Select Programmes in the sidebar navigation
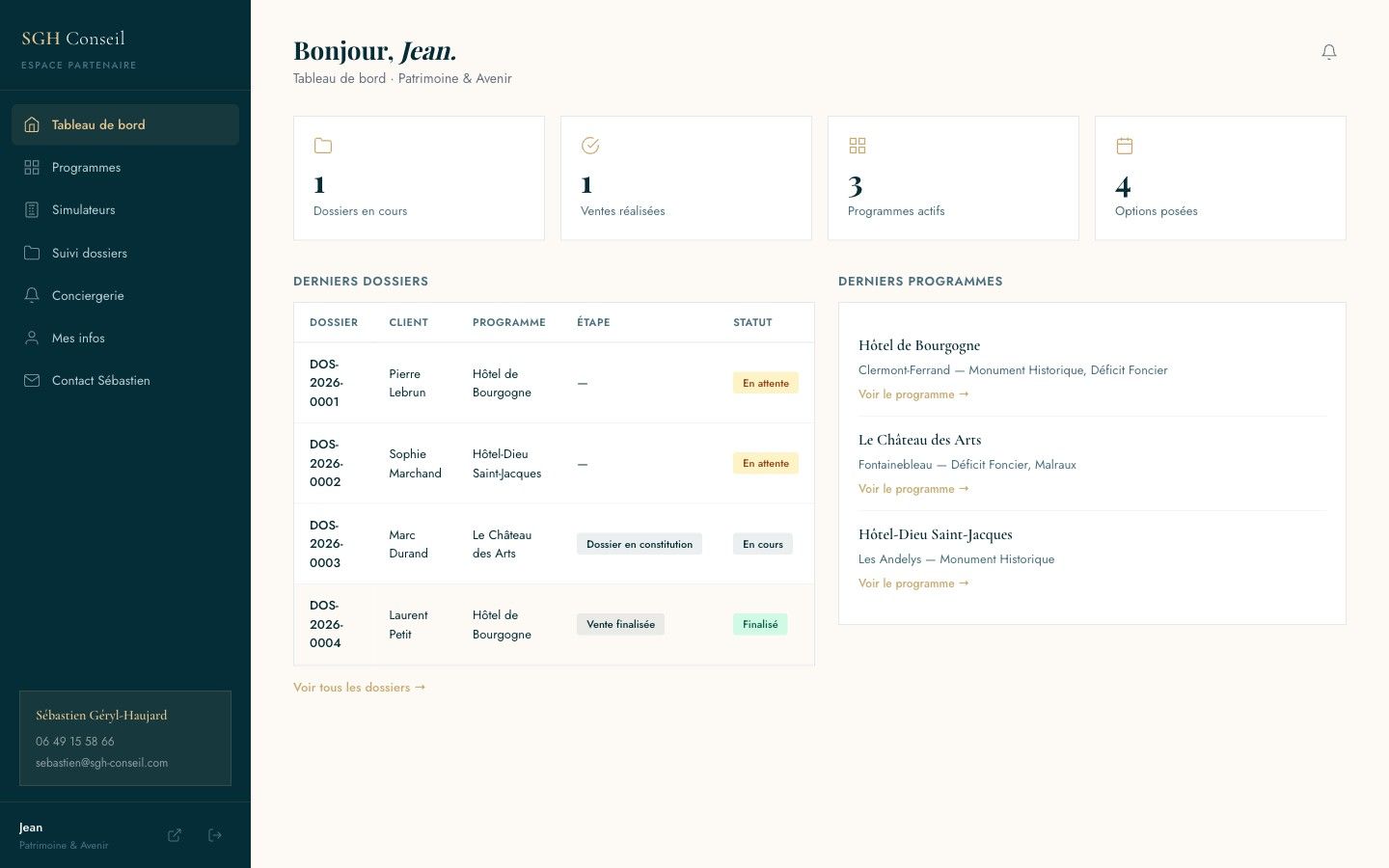Image resolution: width=1389 pixels, height=868 pixels. (x=86, y=167)
